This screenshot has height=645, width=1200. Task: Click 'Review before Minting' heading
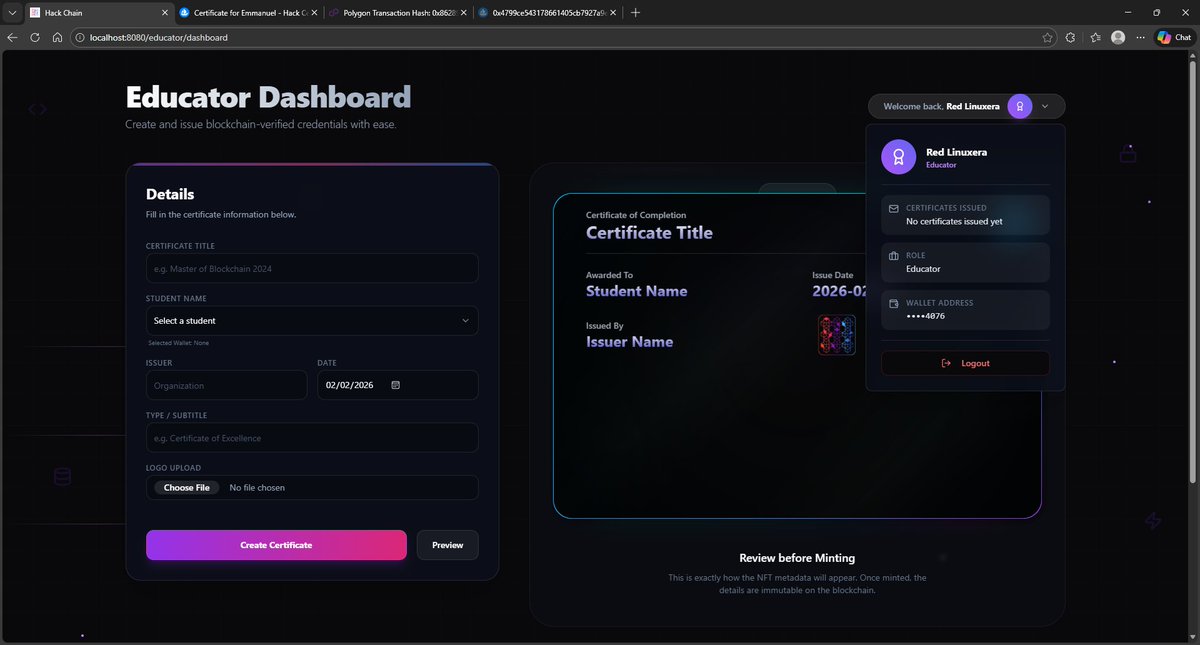click(x=797, y=558)
